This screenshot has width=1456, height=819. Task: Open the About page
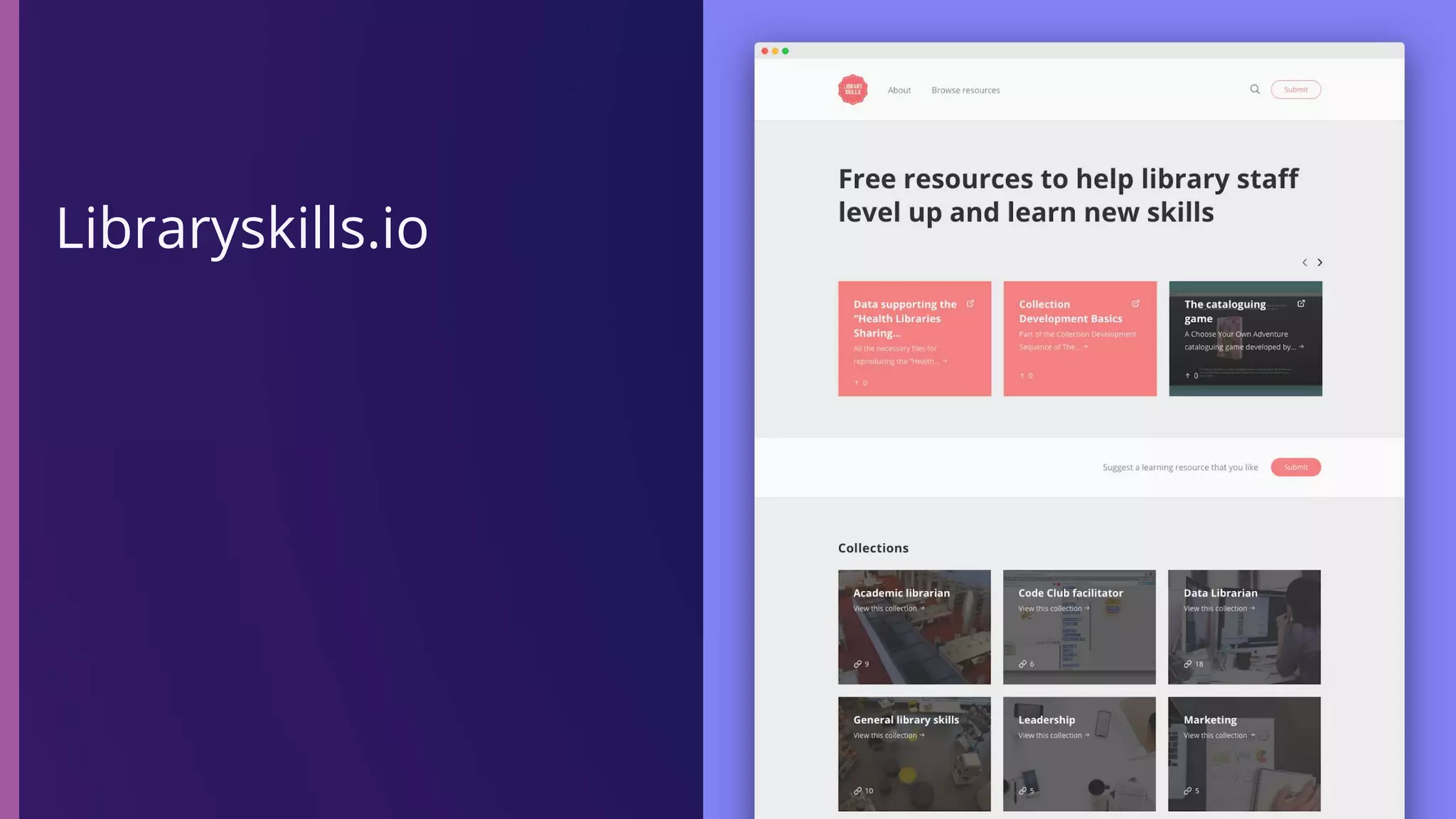click(899, 90)
